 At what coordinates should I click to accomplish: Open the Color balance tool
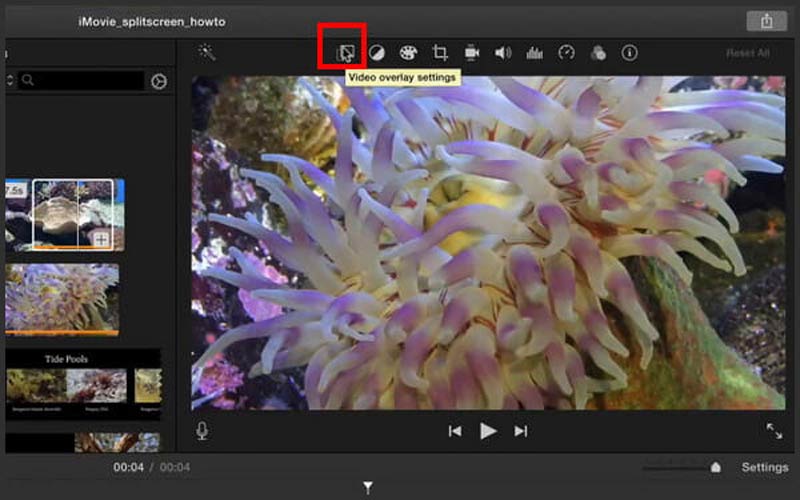(x=377, y=53)
